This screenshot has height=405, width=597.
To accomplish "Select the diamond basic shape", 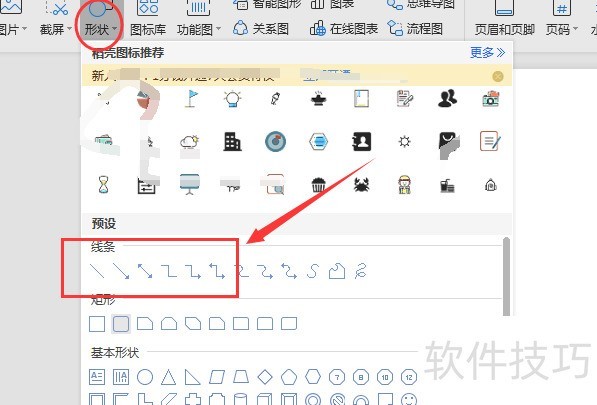I will [x=265, y=377].
